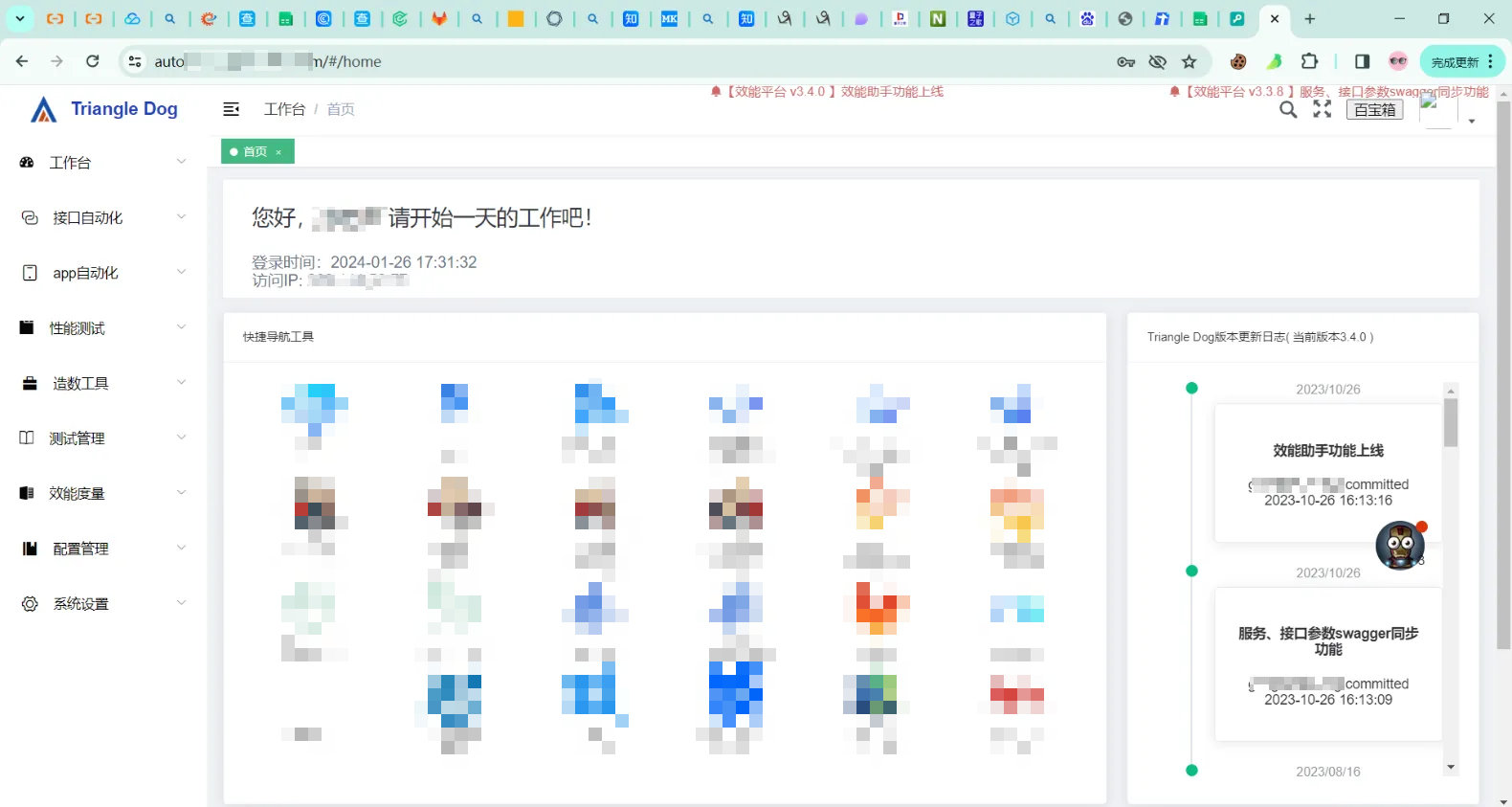1512x807 pixels.
Task: Expand 造数工具 menu chevron
Action: tap(181, 383)
